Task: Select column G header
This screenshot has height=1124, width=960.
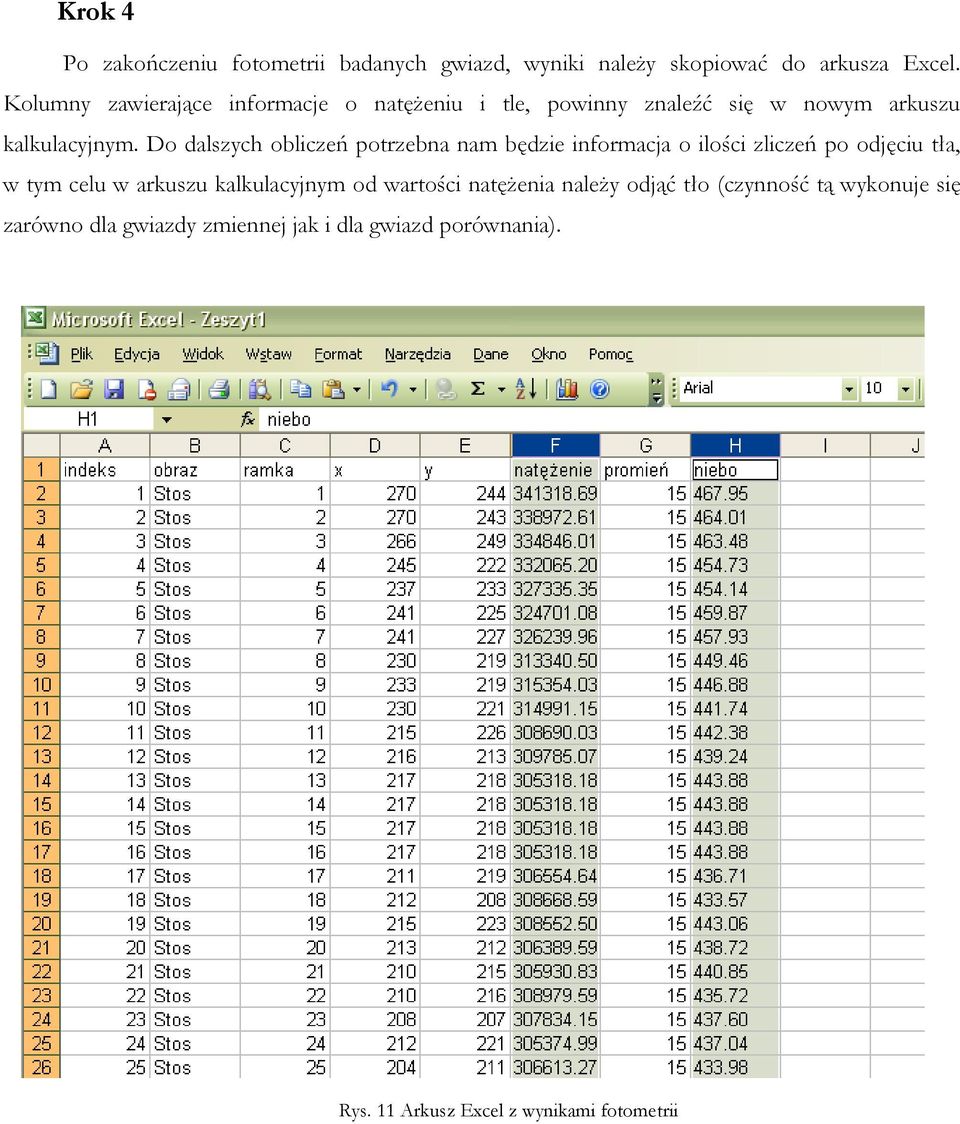Action: click(646, 445)
